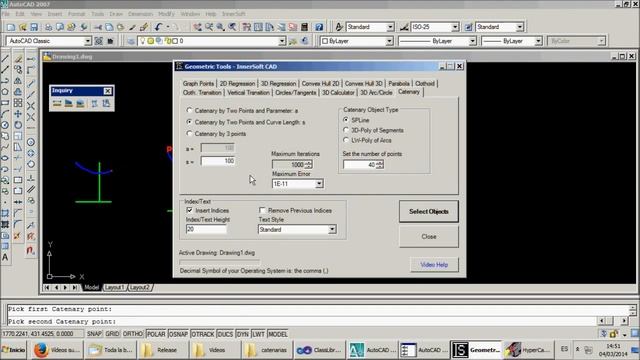
Task: Click the Cut scissors icon
Action: (98, 27)
